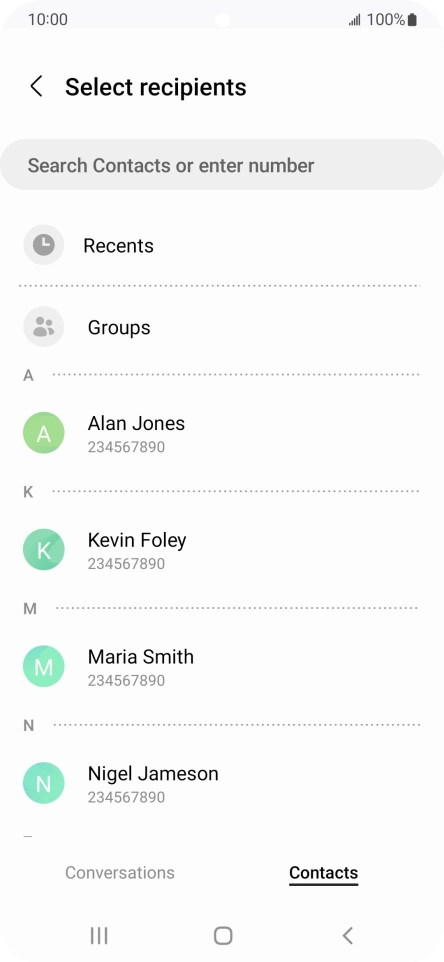Screen dimensions: 444x962
Task: Choose the Nigel Jameson contact name
Action: coord(153,774)
